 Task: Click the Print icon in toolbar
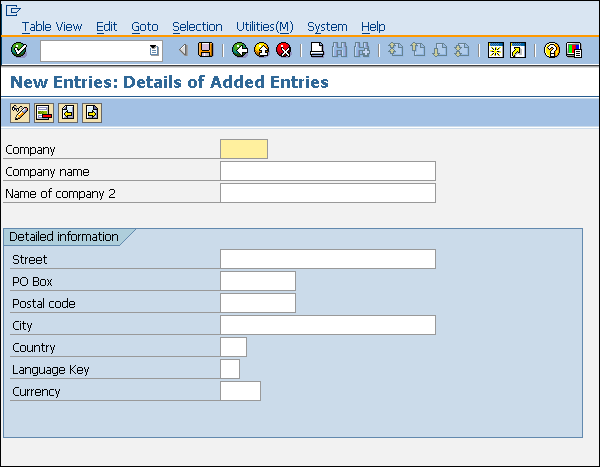click(x=316, y=50)
